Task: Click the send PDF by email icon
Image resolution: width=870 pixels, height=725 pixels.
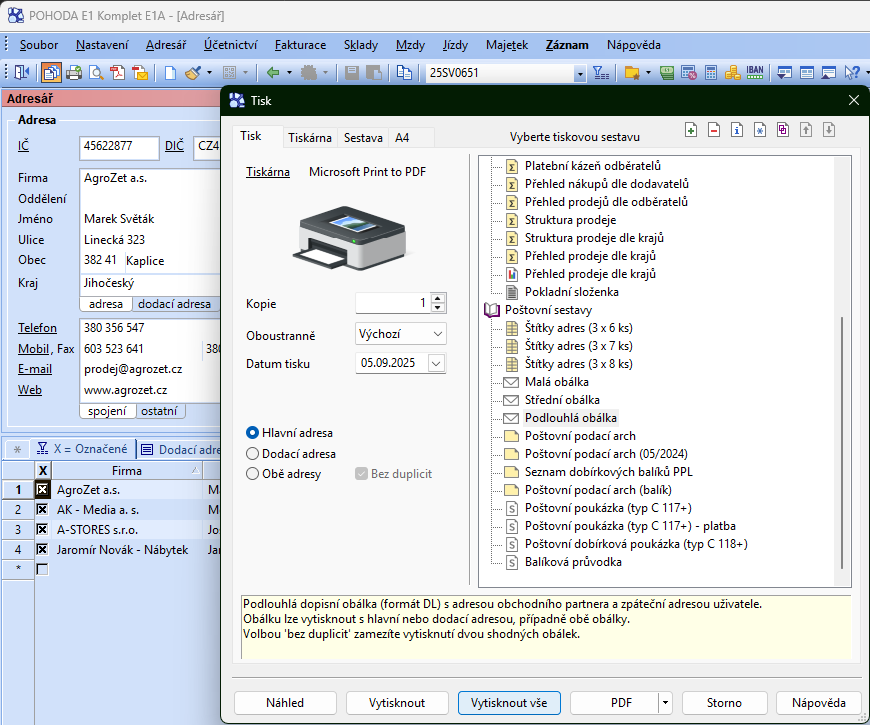Action: (x=140, y=73)
